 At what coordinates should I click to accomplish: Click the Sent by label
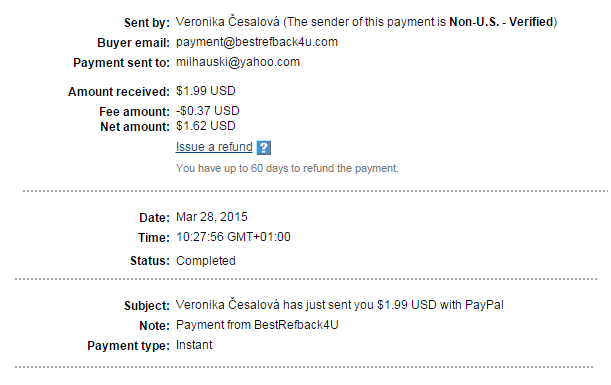coord(147,23)
